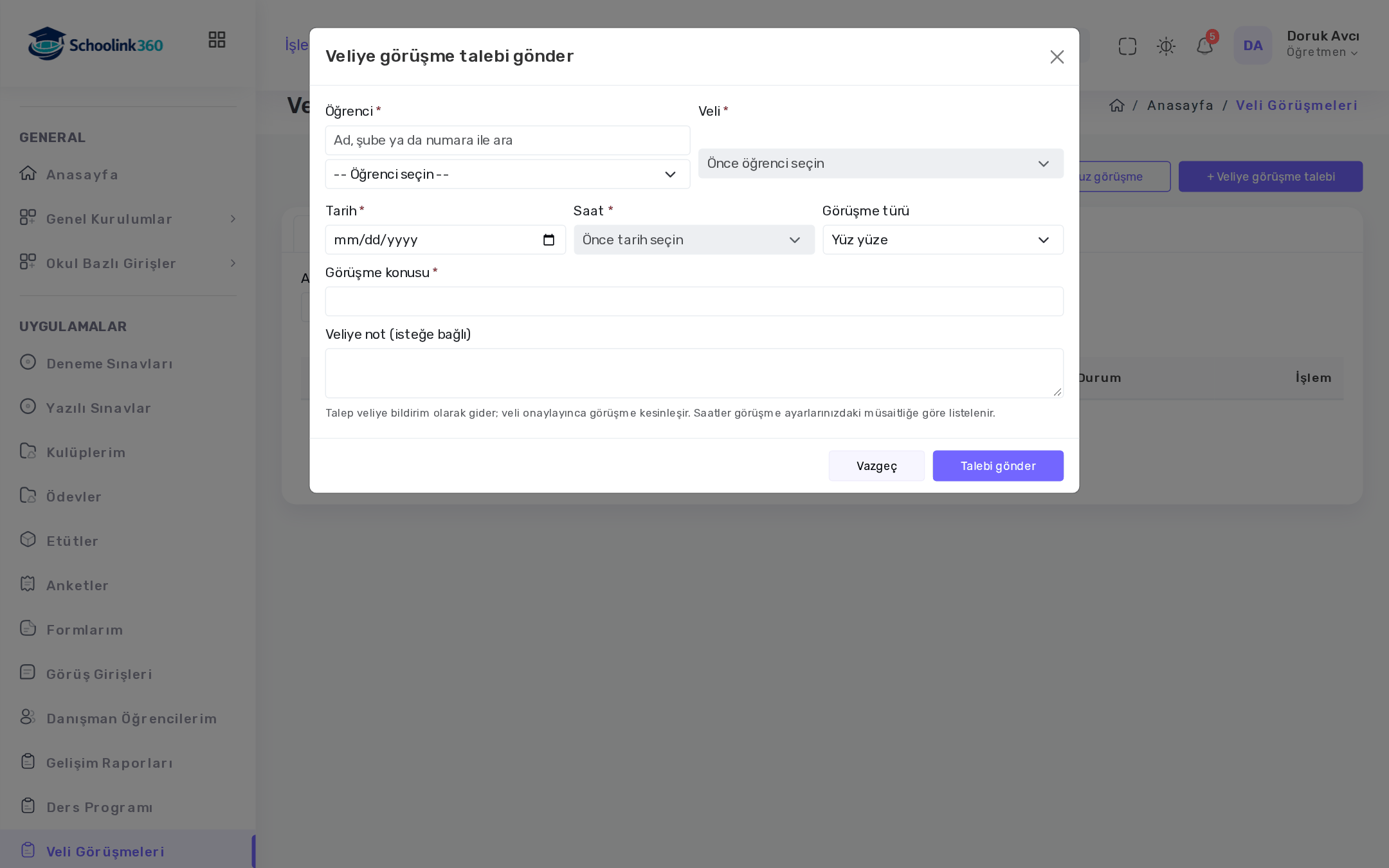Open Ödevler in sidebar

click(x=73, y=497)
